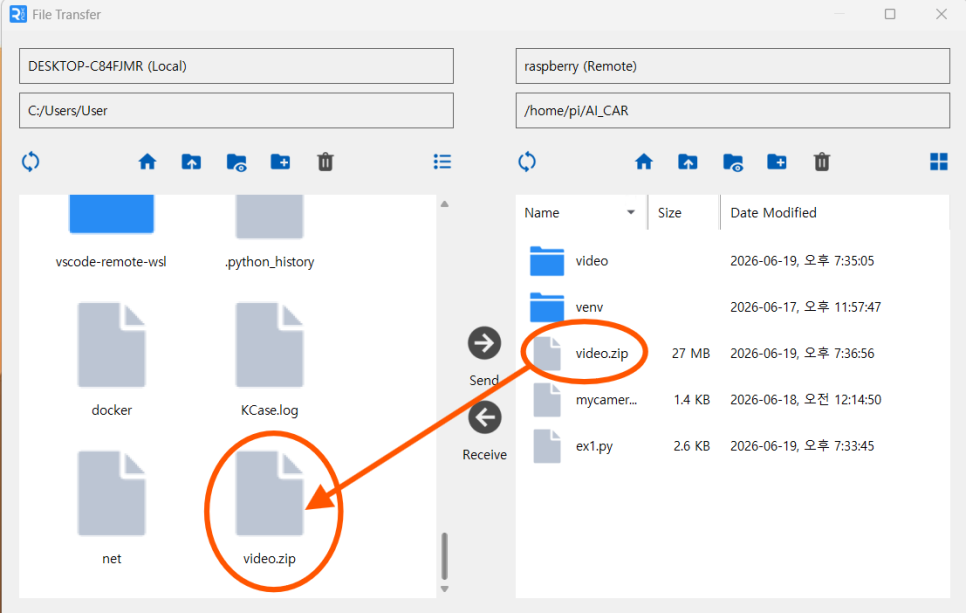Screen dimensions: 966x613
Task: Go up one folder in remote pane
Action: tap(688, 162)
